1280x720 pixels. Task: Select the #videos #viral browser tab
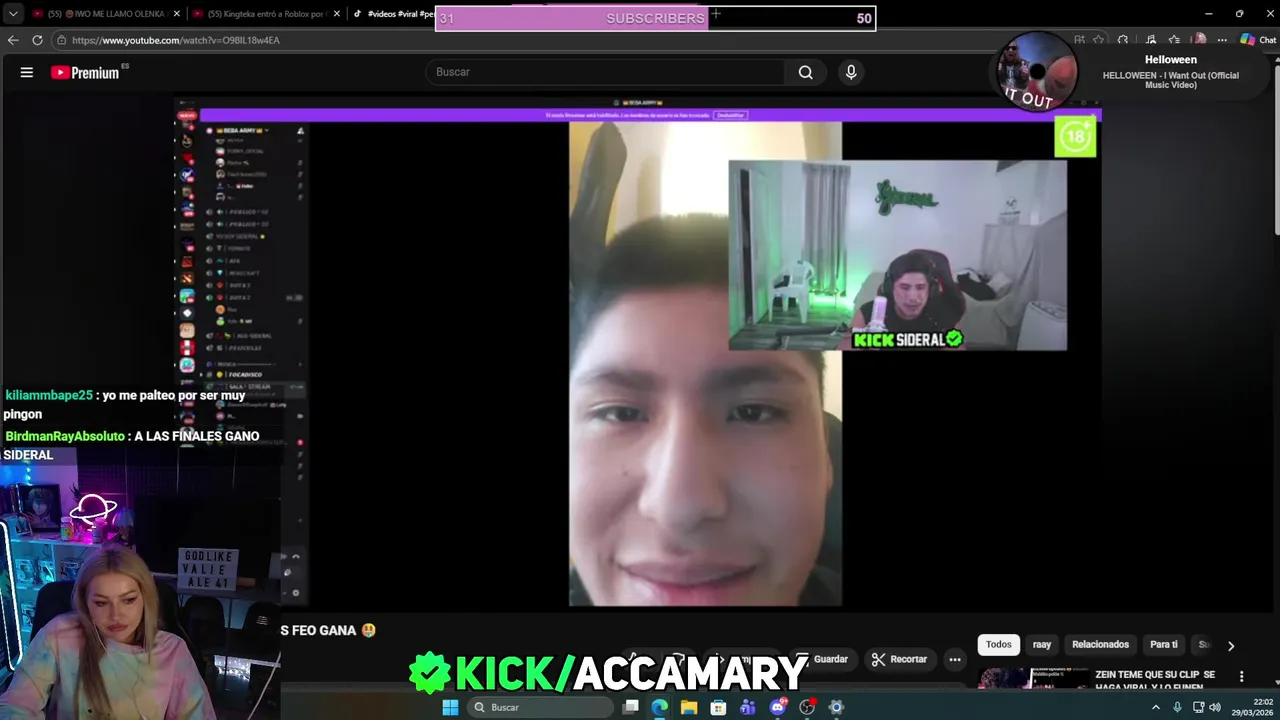point(392,14)
